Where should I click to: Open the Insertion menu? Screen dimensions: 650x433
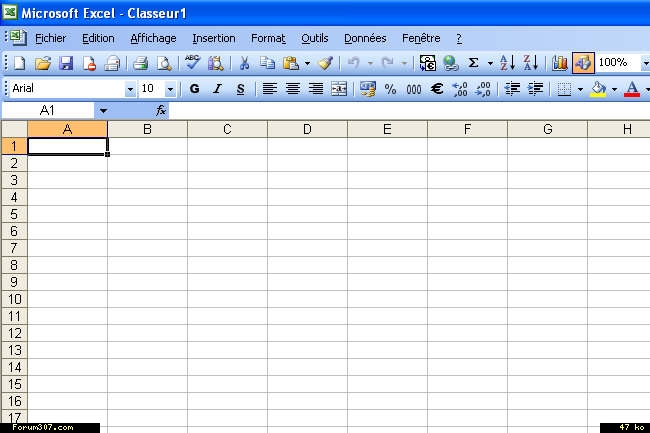[214, 38]
